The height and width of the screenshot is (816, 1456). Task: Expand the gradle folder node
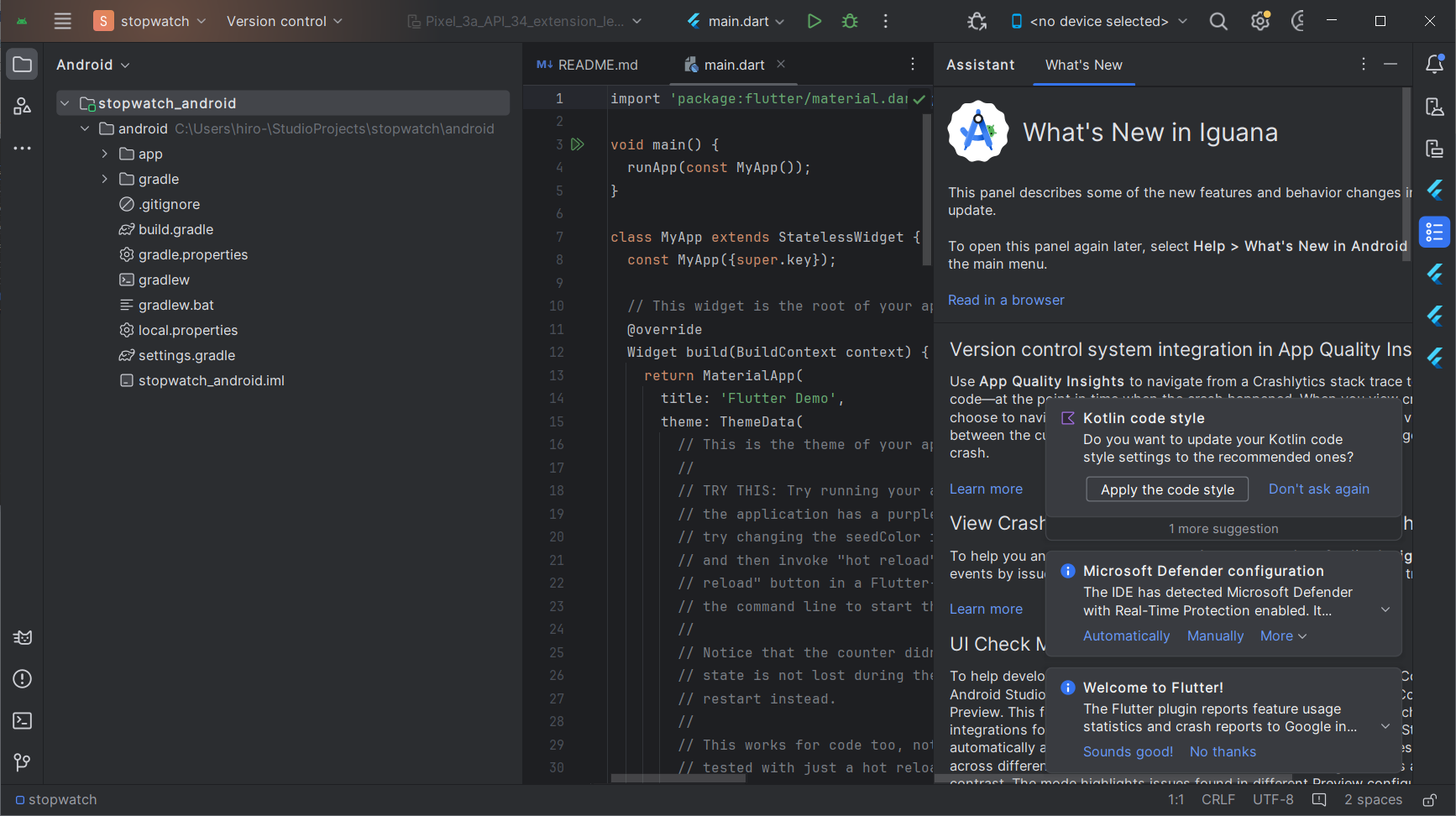[x=105, y=179]
